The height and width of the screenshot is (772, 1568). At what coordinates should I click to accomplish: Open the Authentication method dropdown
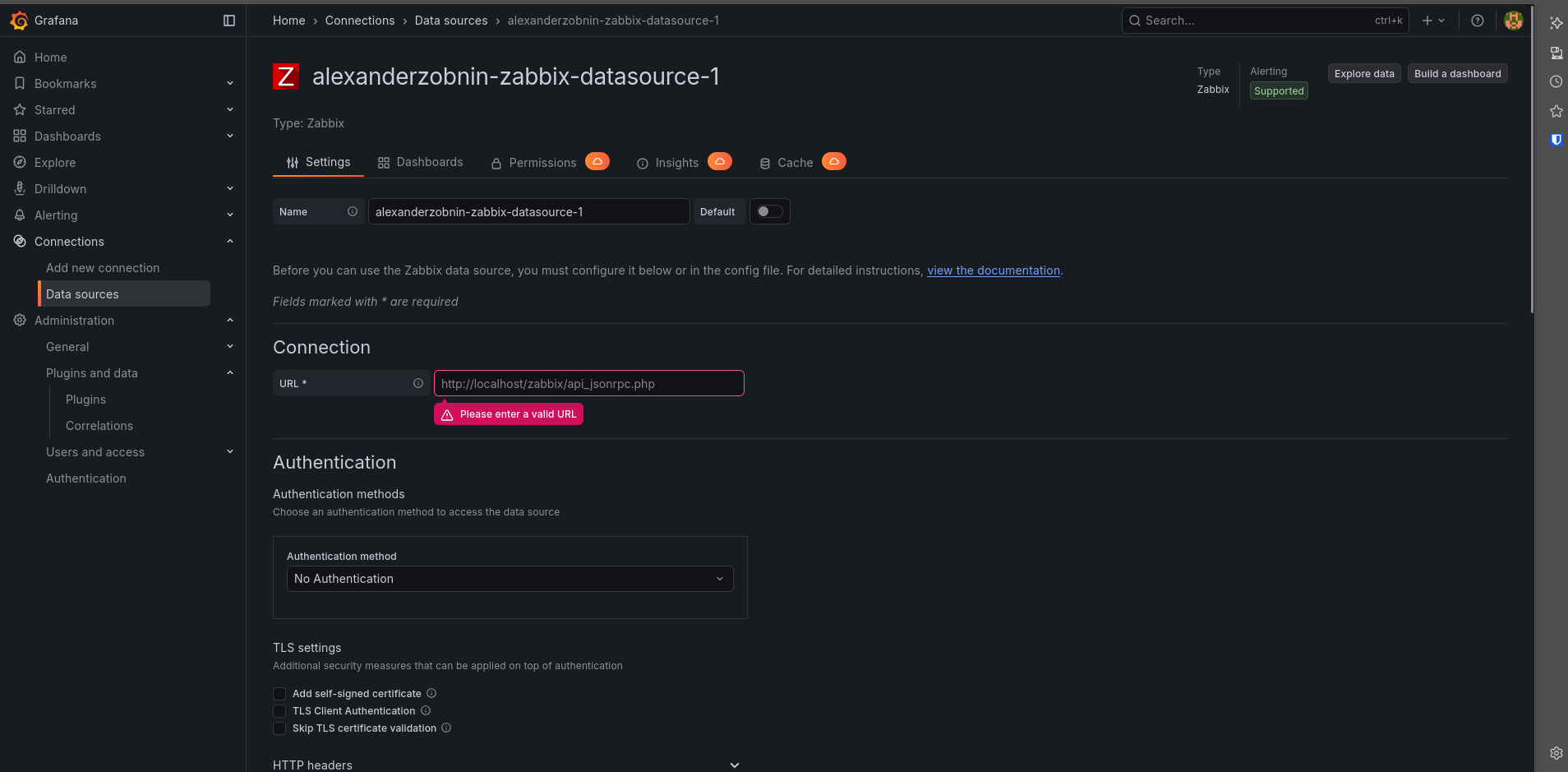click(x=510, y=579)
